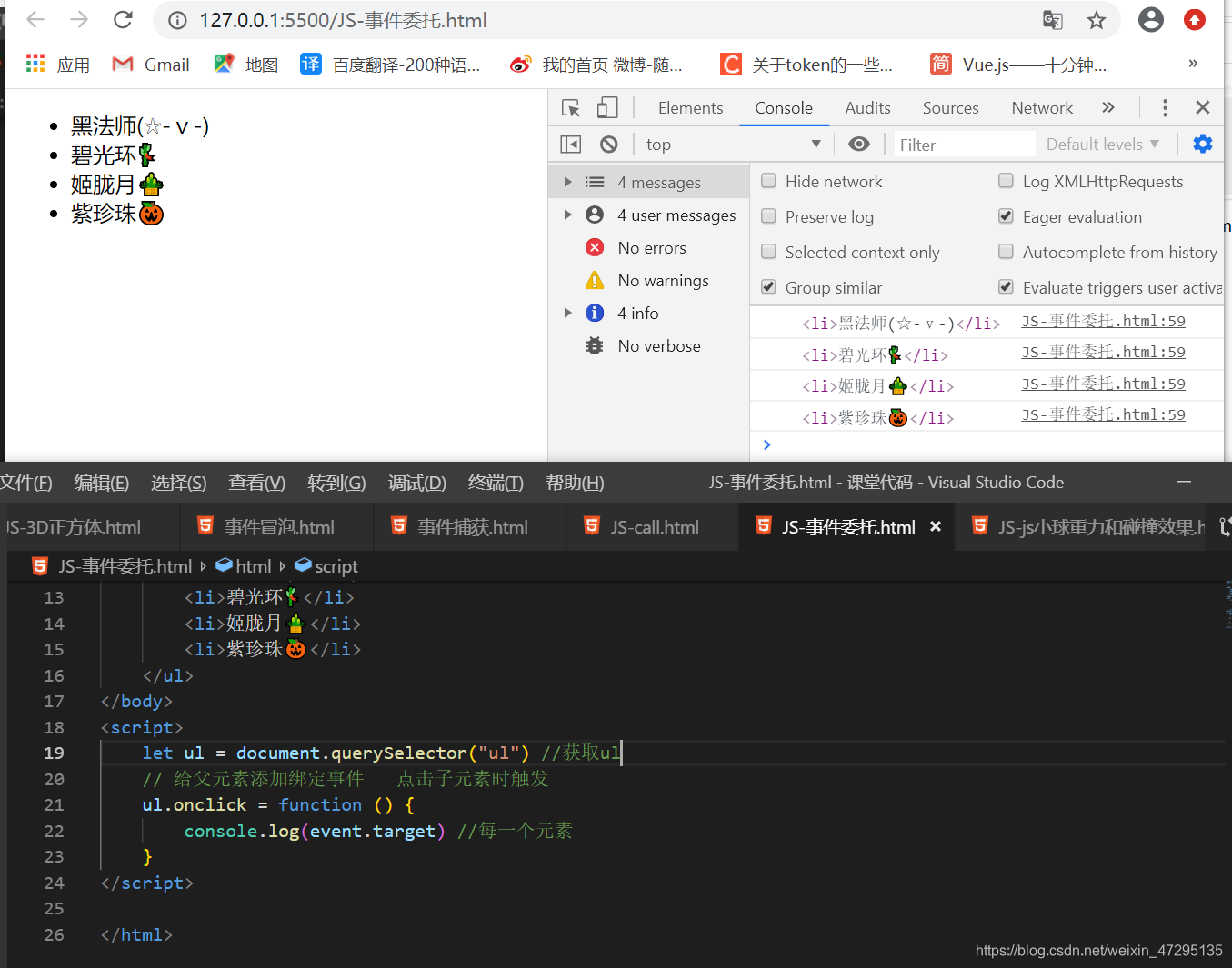1232x968 pixels.
Task: Click the blue console settings gear
Action: [x=1203, y=144]
